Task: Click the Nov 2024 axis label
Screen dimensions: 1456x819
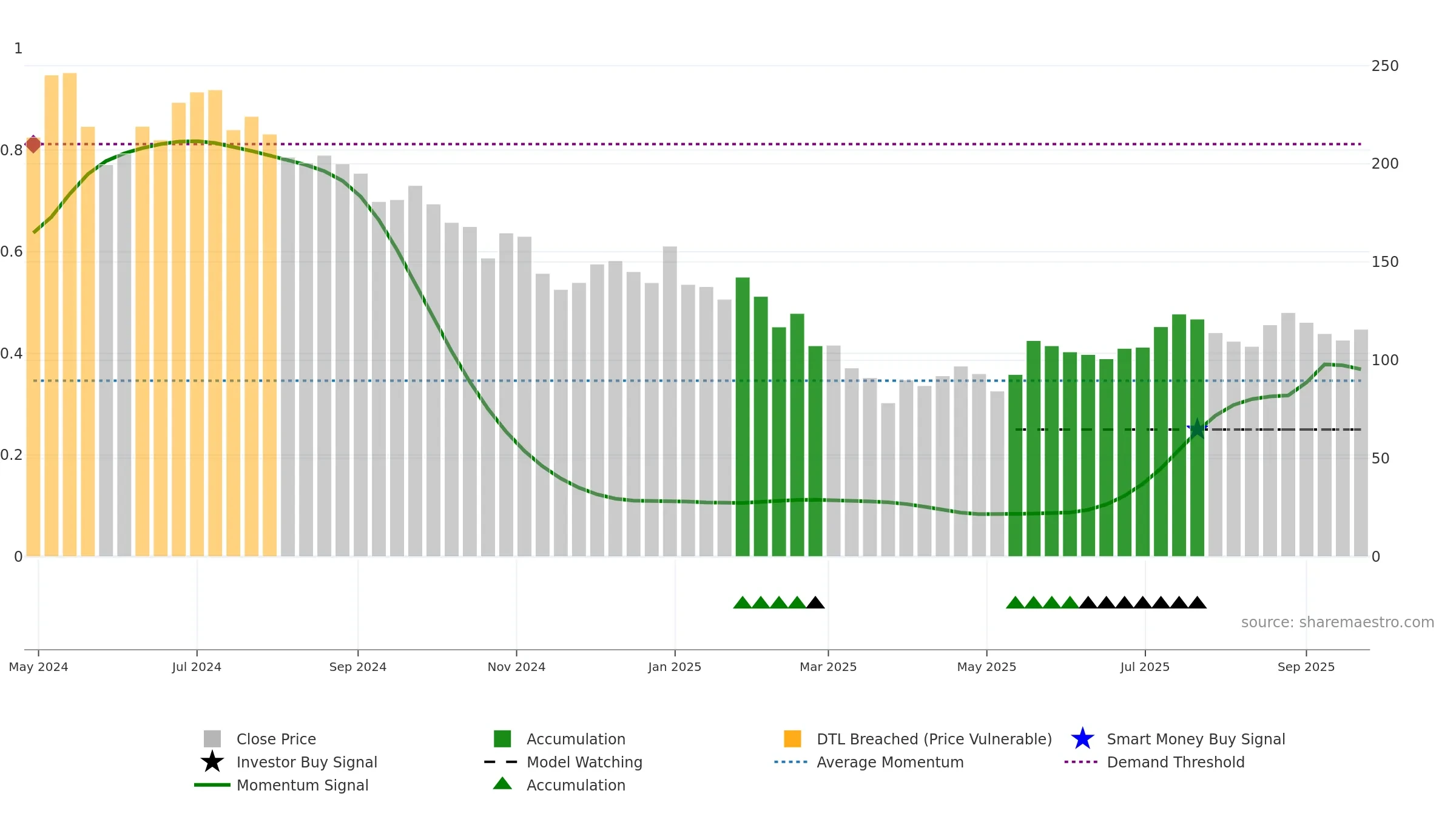Action: click(516, 667)
